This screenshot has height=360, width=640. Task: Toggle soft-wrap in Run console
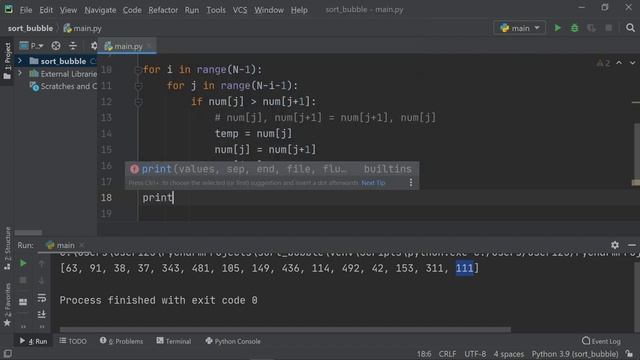pos(42,298)
